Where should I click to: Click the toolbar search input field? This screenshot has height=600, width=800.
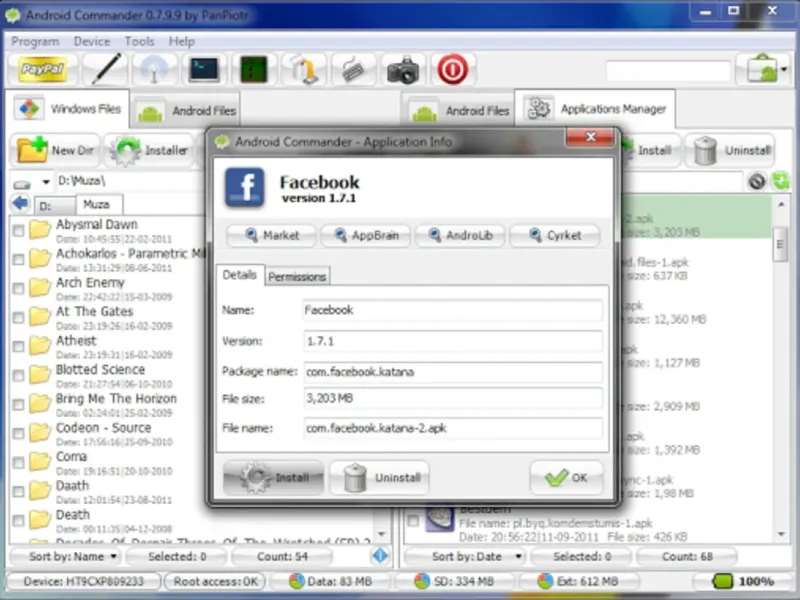pos(668,70)
